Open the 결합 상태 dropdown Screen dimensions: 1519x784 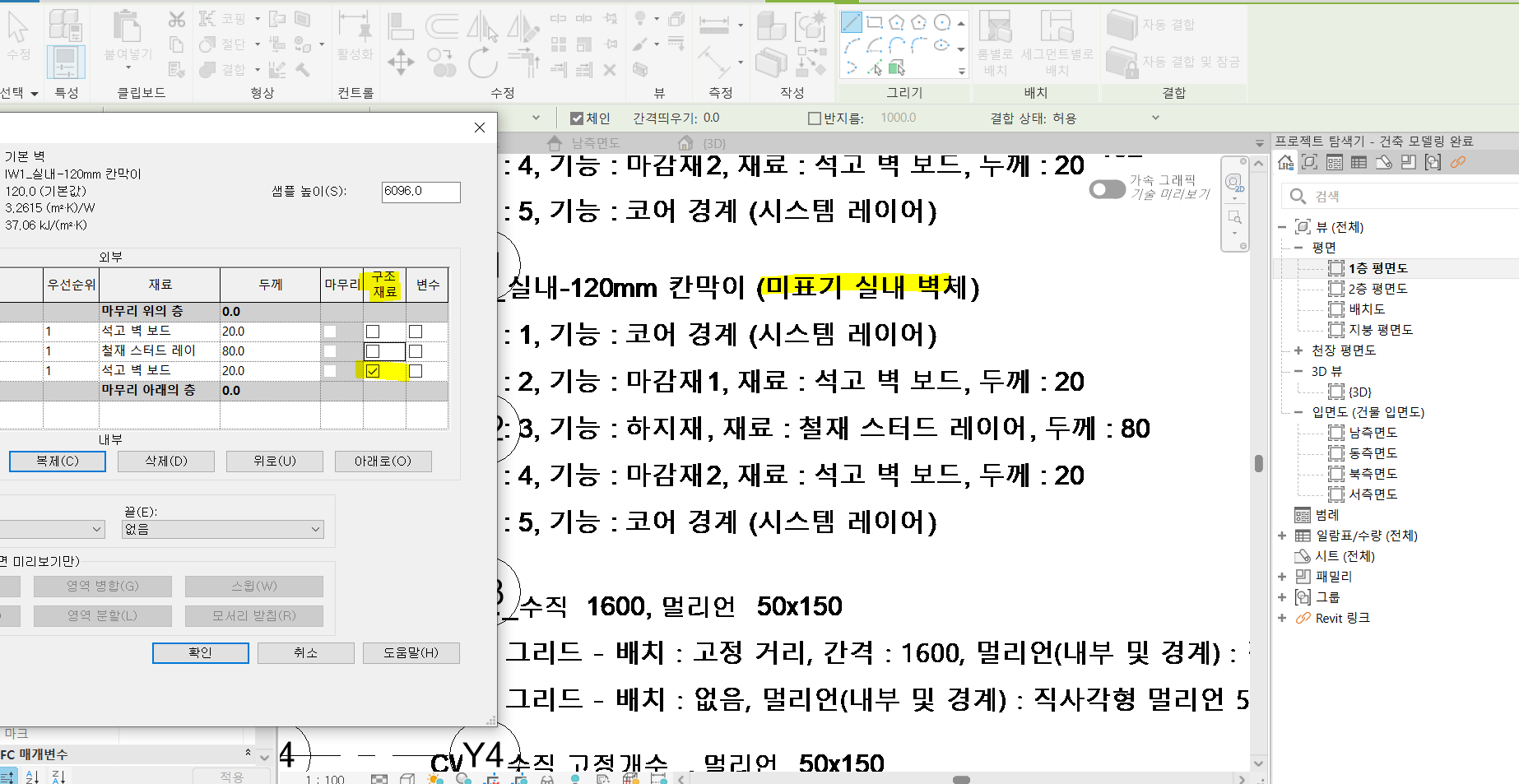tap(1154, 118)
